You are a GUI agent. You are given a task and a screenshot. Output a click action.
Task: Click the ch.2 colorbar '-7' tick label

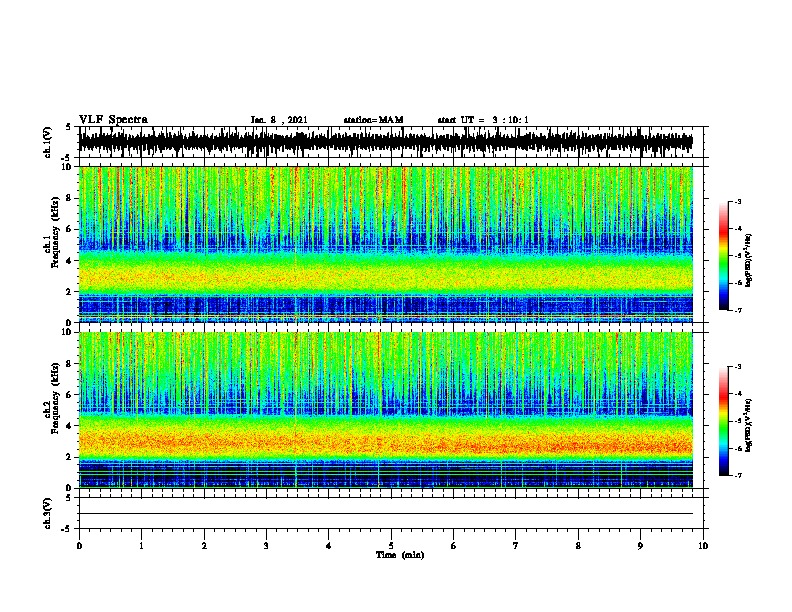[738, 476]
